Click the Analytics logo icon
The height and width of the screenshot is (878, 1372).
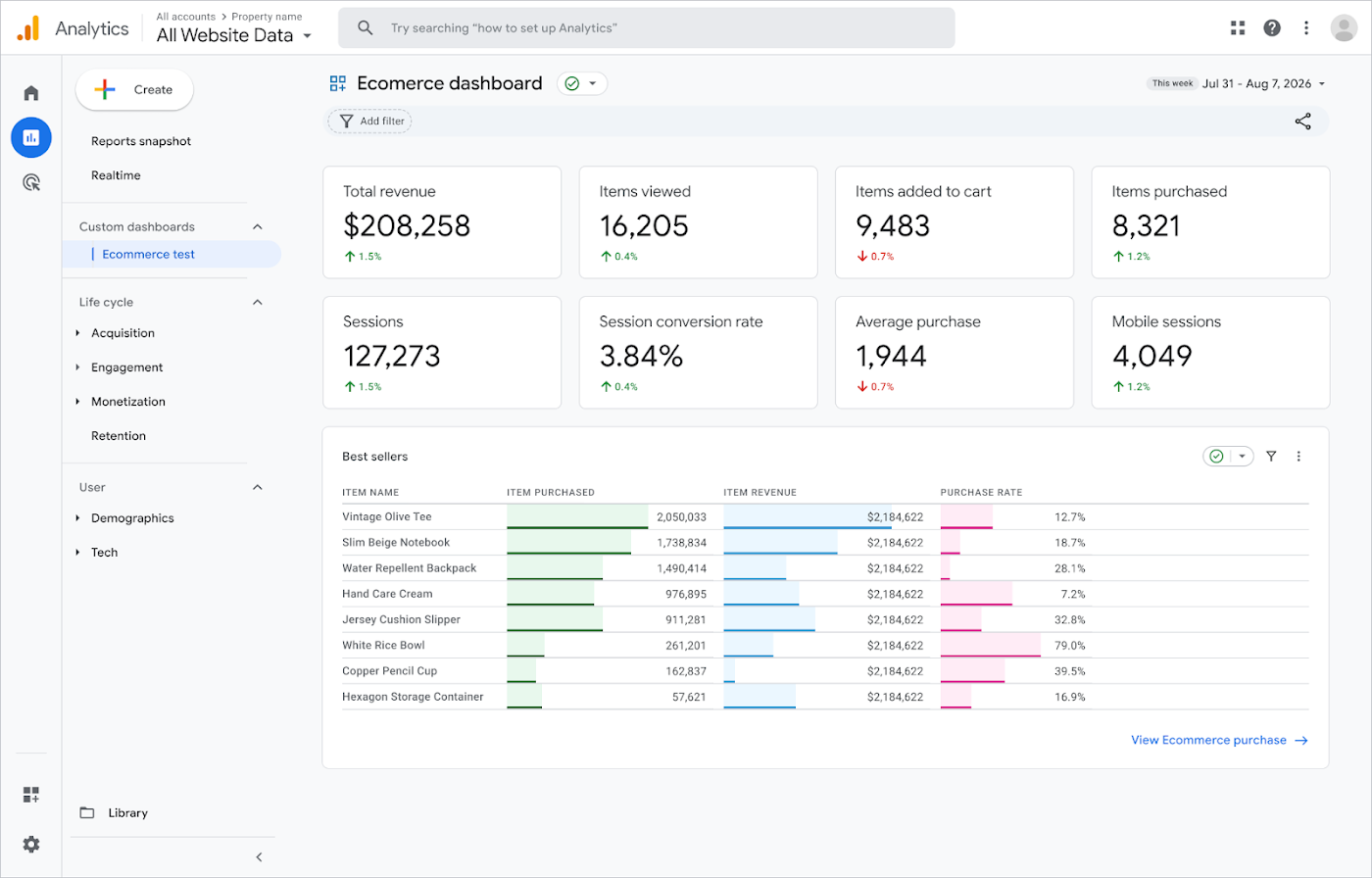click(28, 28)
